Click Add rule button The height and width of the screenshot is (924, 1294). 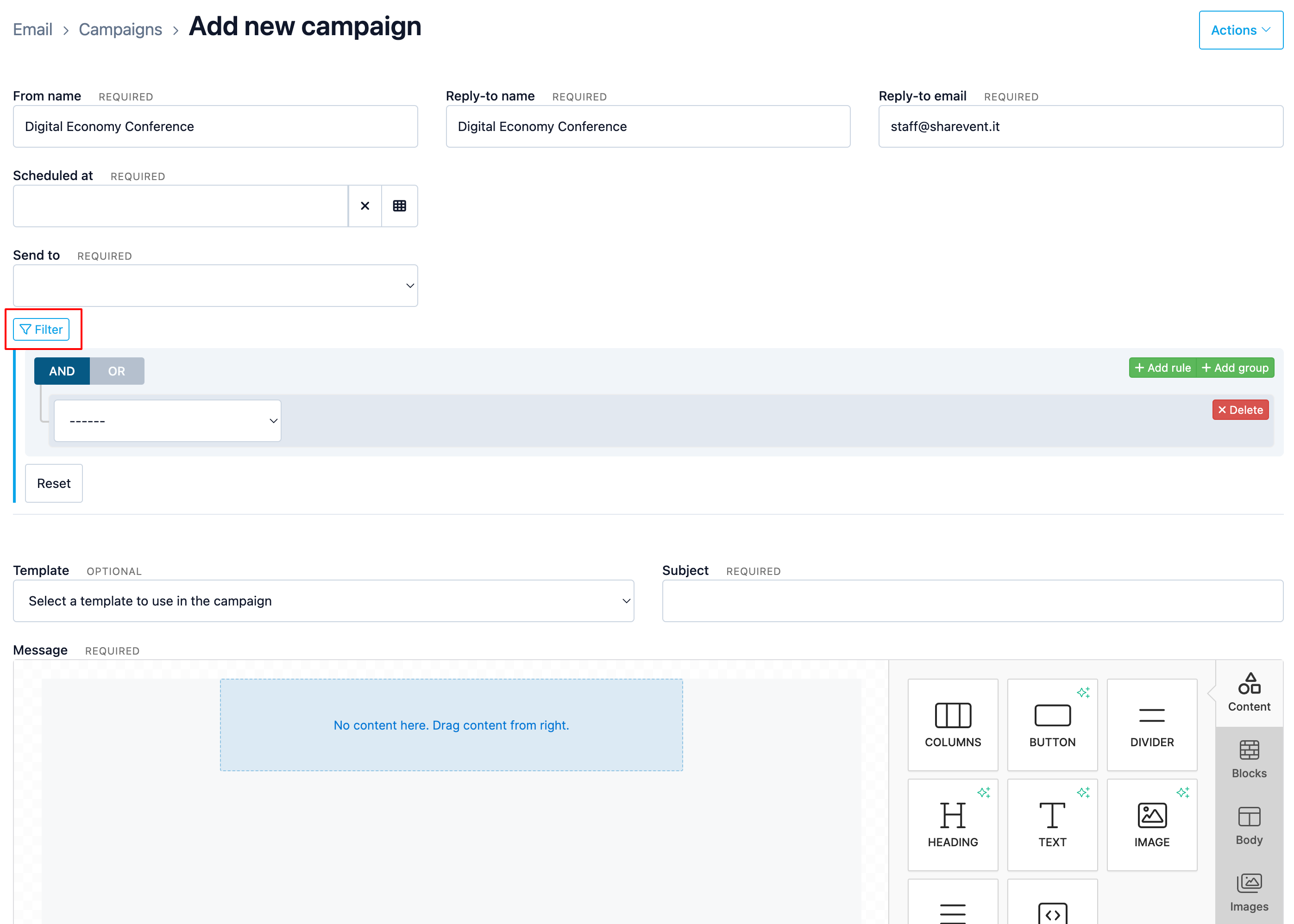coord(1162,368)
